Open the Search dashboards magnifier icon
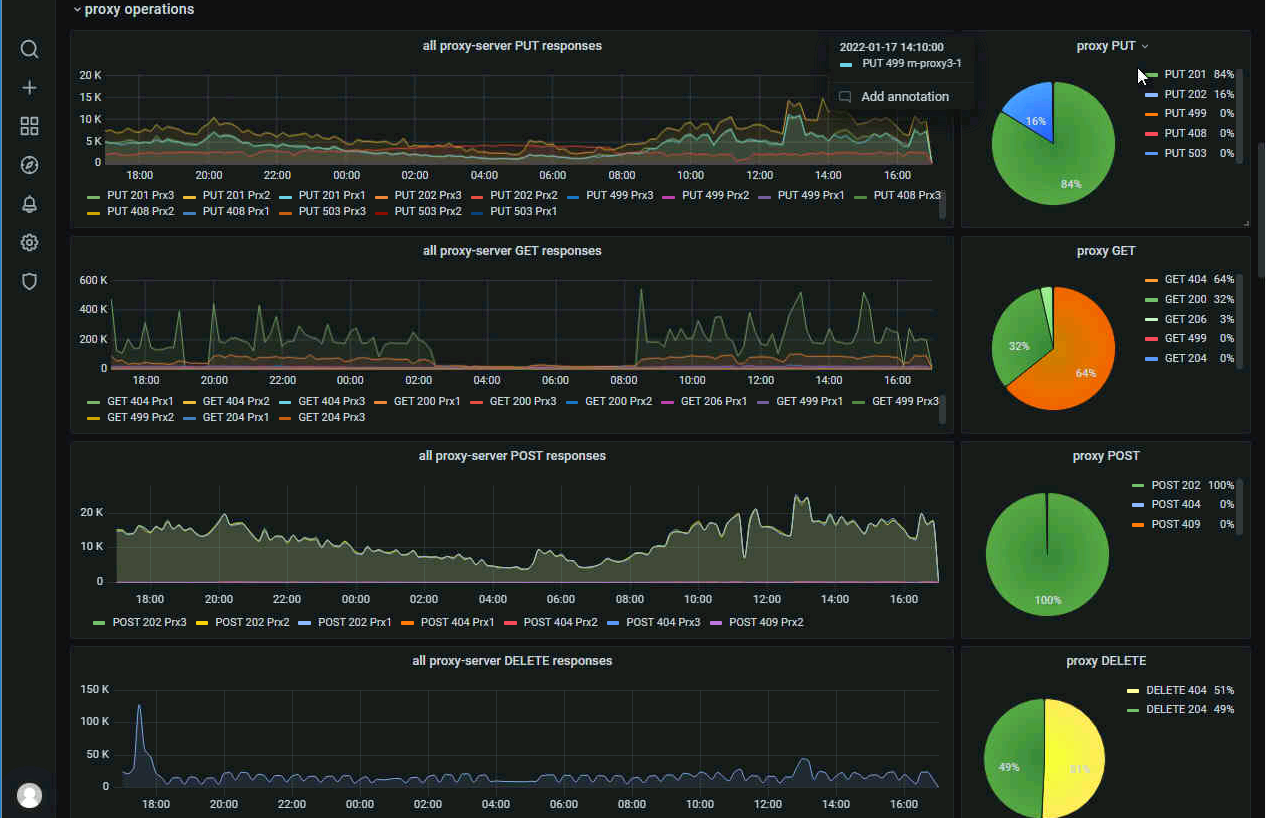This screenshot has width=1266, height=818. [x=29, y=49]
